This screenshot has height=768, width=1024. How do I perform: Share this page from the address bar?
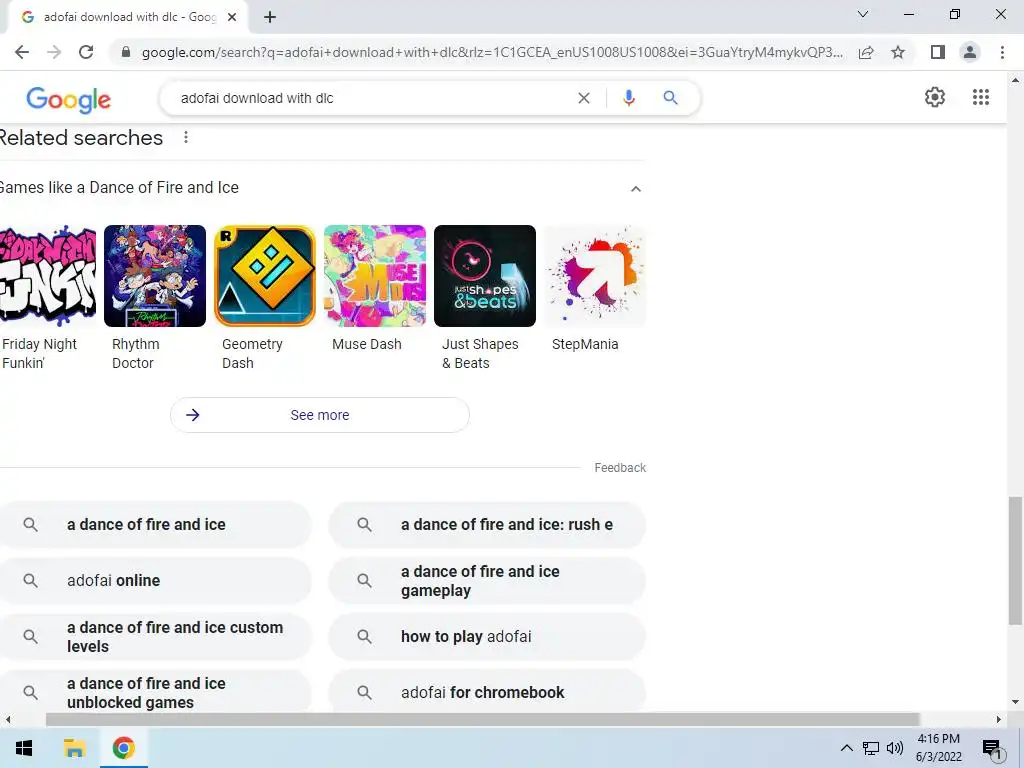point(866,52)
